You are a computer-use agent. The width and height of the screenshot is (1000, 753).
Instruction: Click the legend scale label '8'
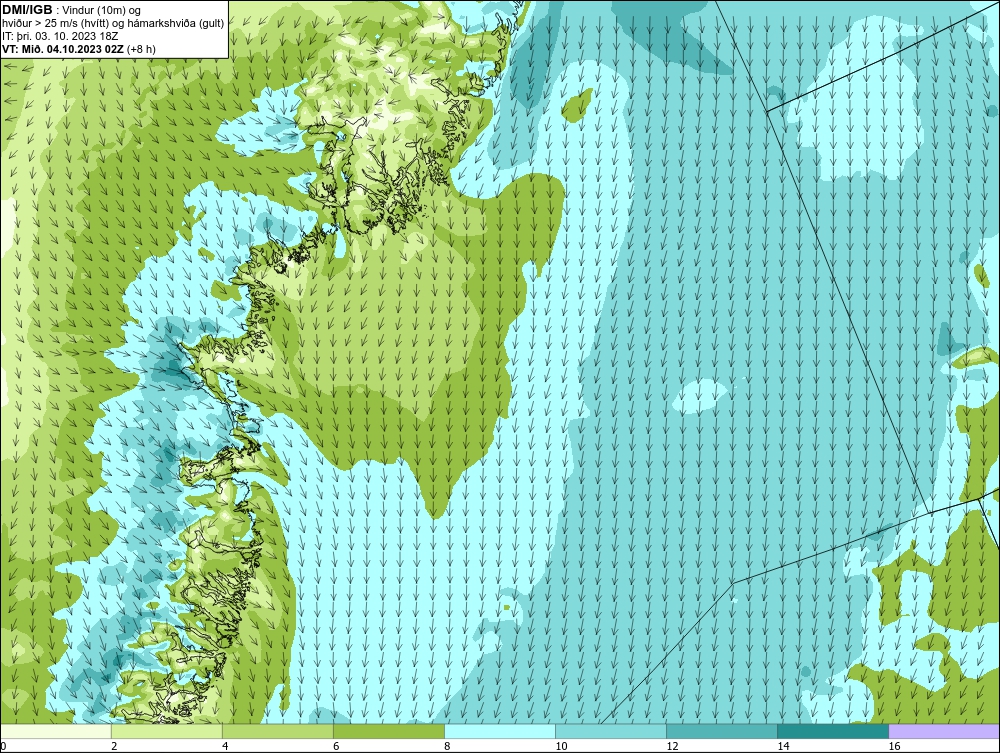(x=447, y=746)
